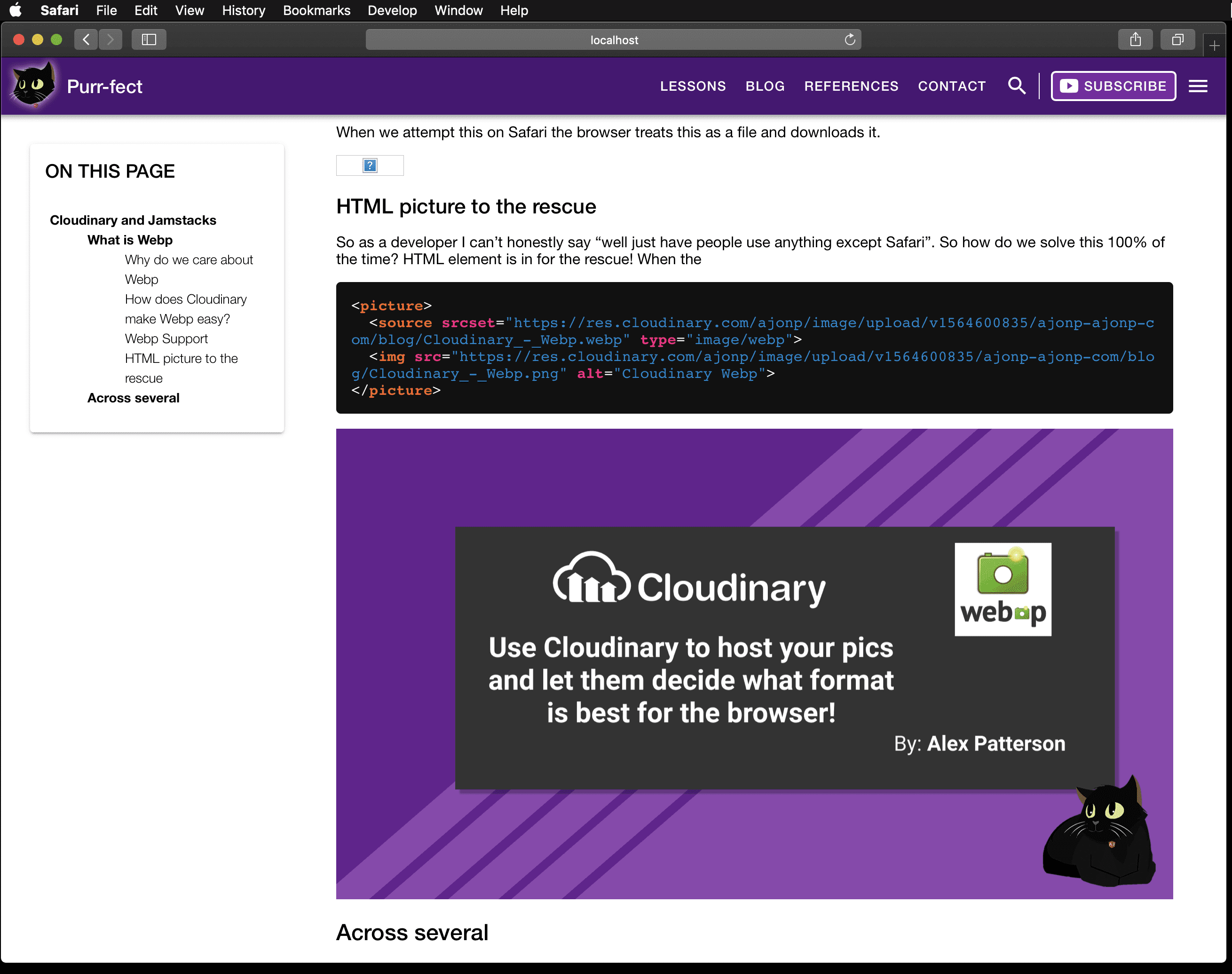
Task: Show all tabs overview icon
Action: pos(1177,39)
